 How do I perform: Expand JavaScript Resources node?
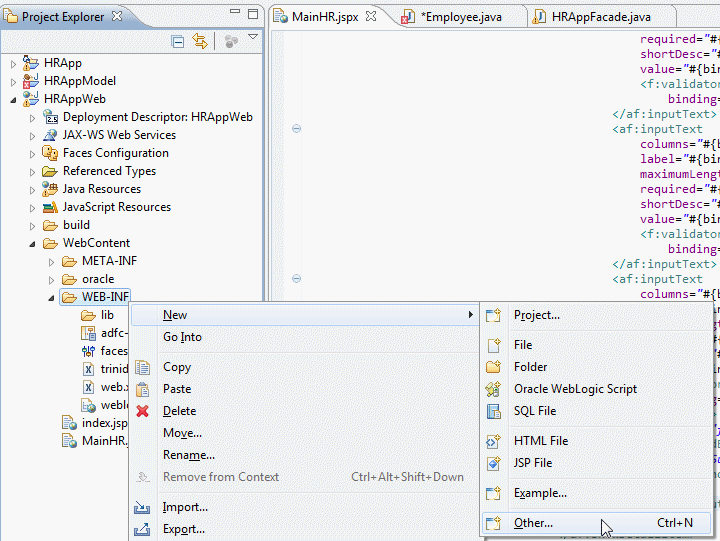[32, 208]
